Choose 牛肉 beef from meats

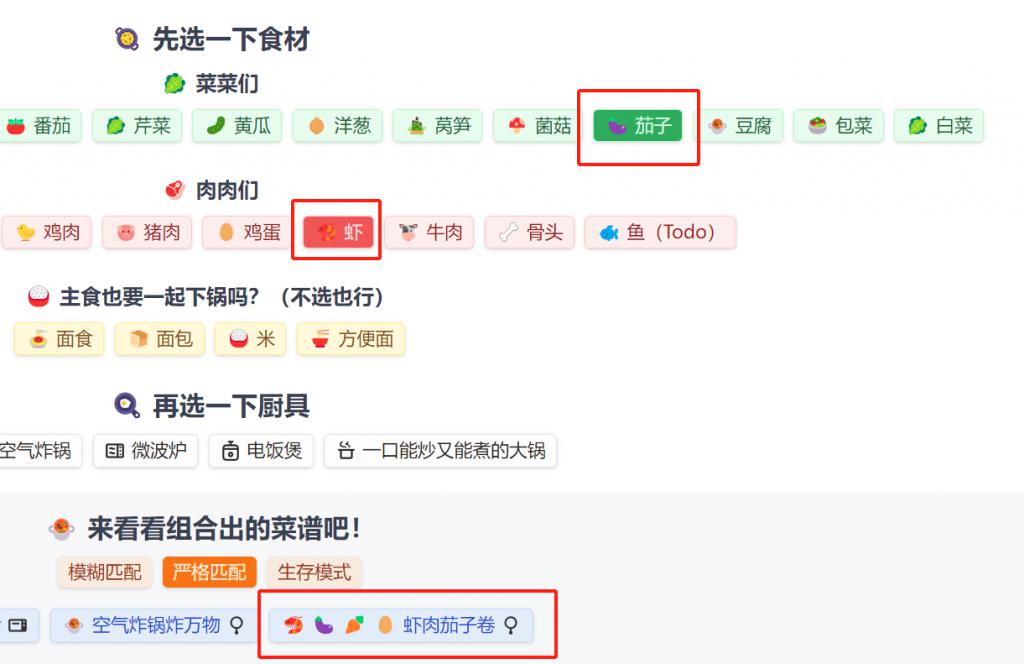click(430, 232)
